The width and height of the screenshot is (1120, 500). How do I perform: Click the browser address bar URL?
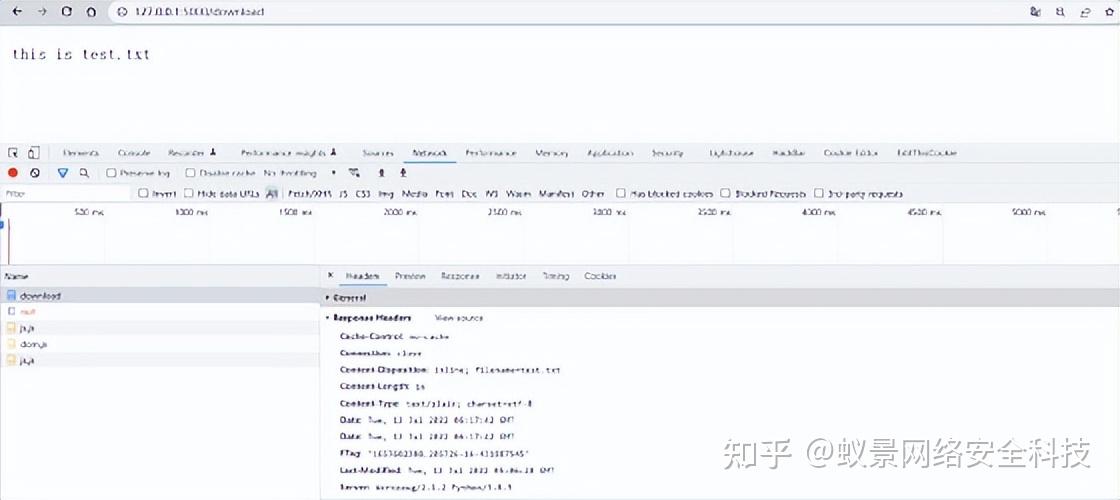point(199,12)
